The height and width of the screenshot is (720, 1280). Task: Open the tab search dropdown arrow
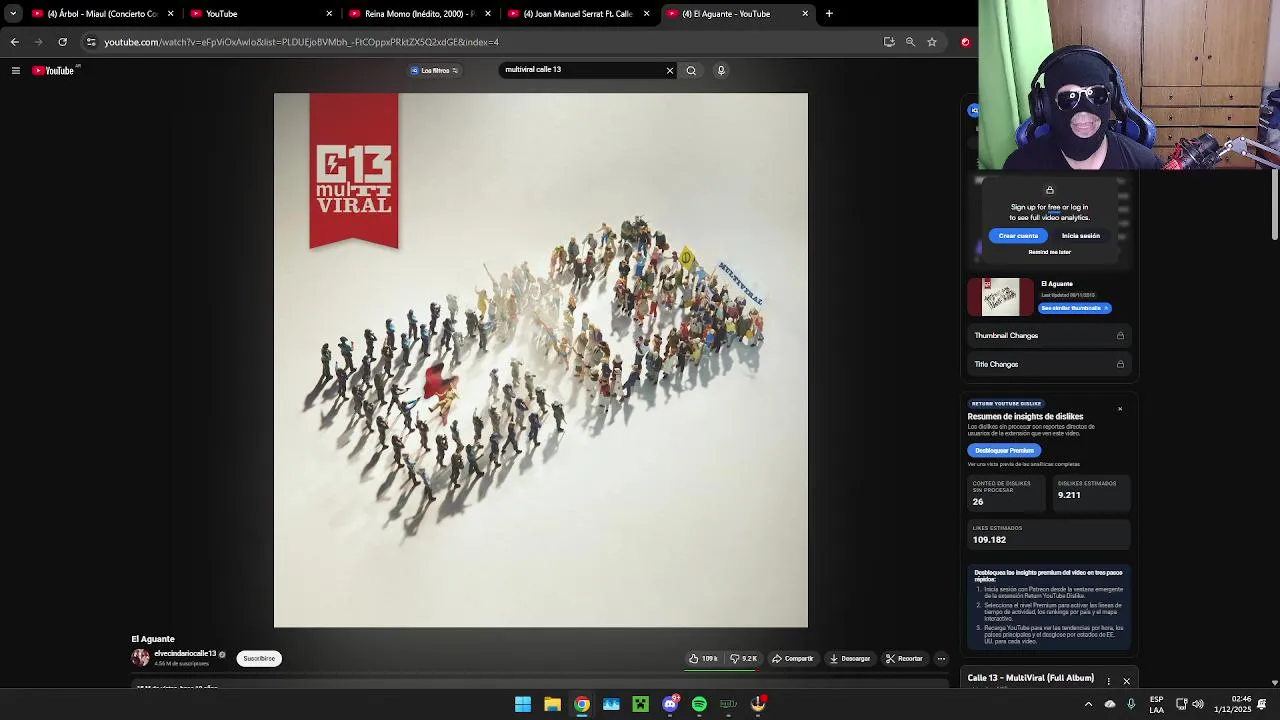12,13
